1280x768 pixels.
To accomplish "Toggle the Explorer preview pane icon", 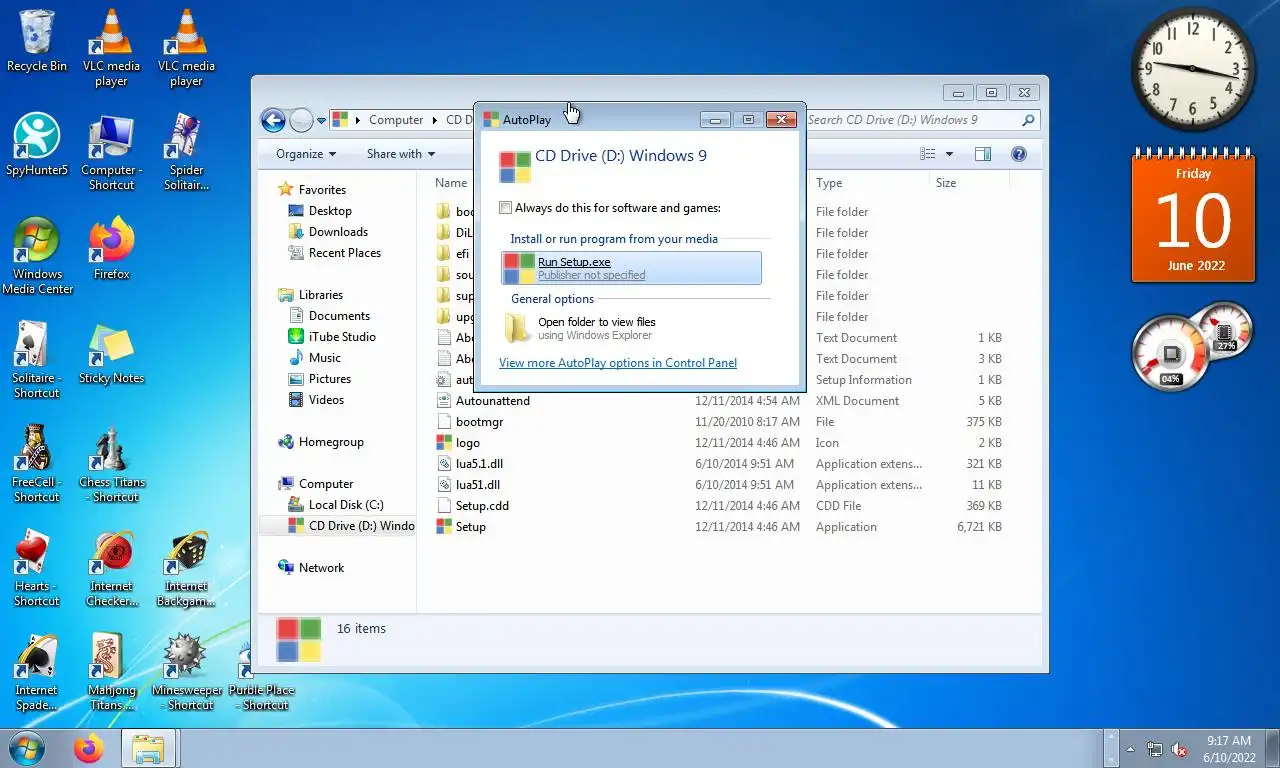I will 983,154.
